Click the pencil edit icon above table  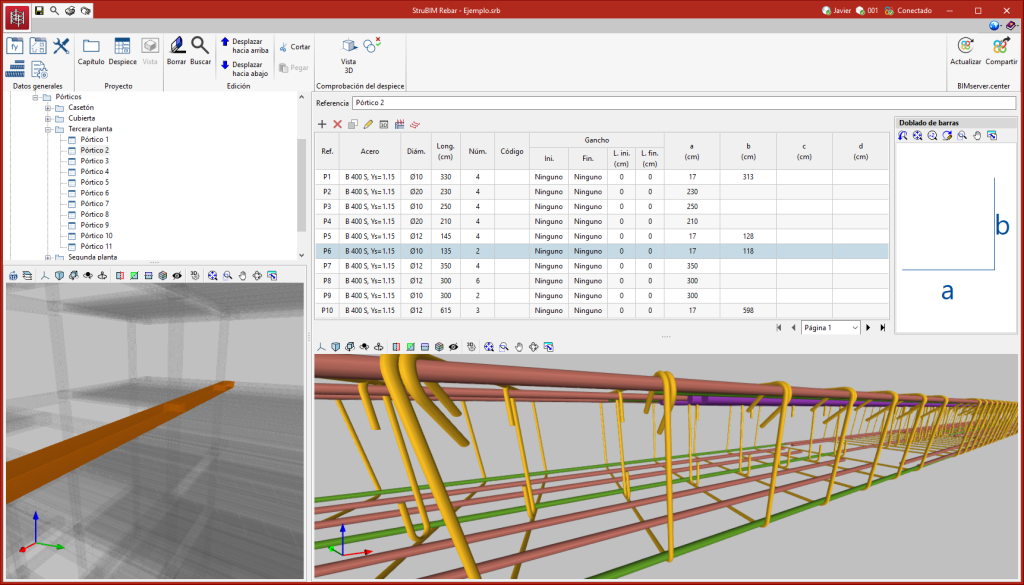(368, 124)
